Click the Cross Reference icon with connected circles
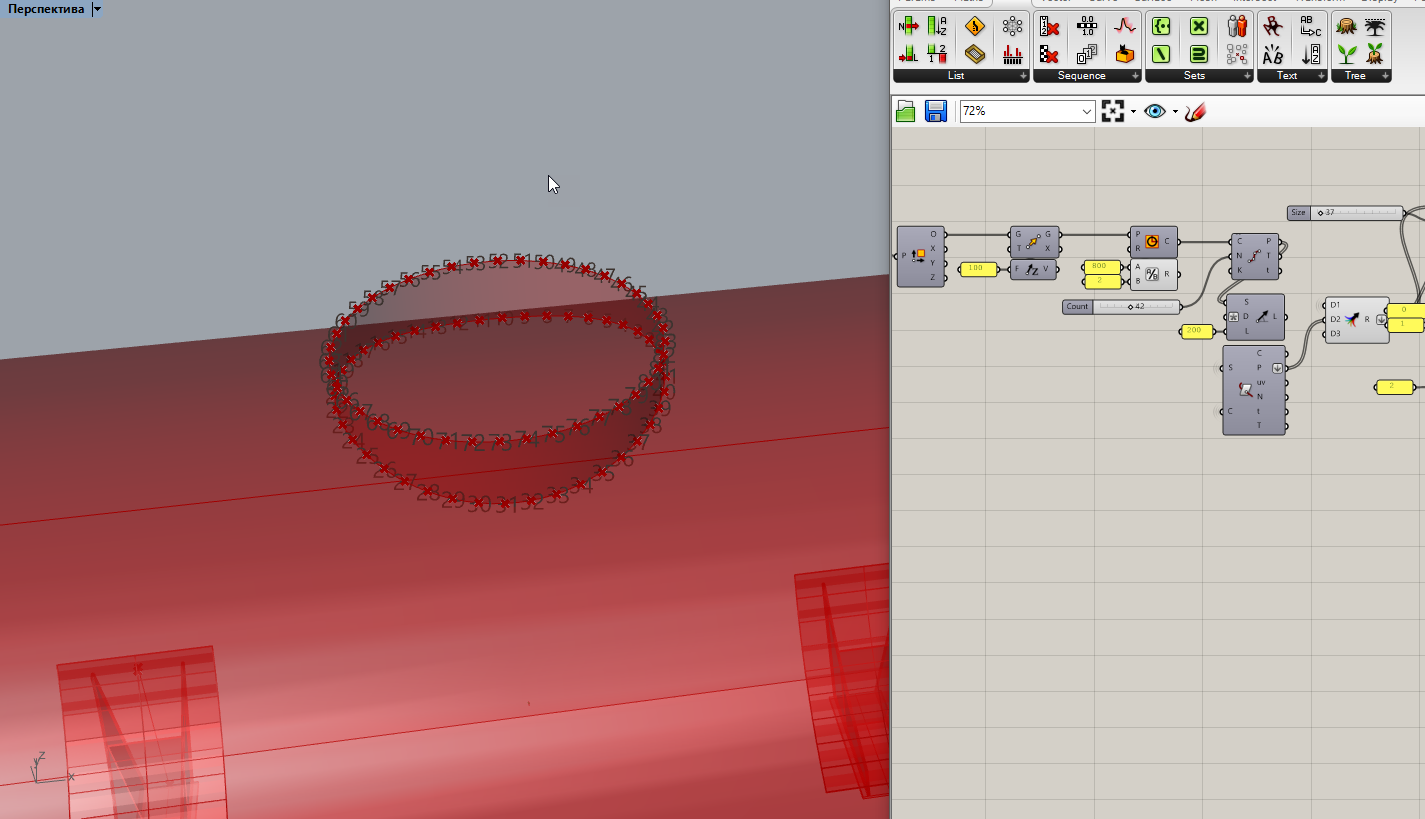1425x819 pixels. [x=1013, y=27]
